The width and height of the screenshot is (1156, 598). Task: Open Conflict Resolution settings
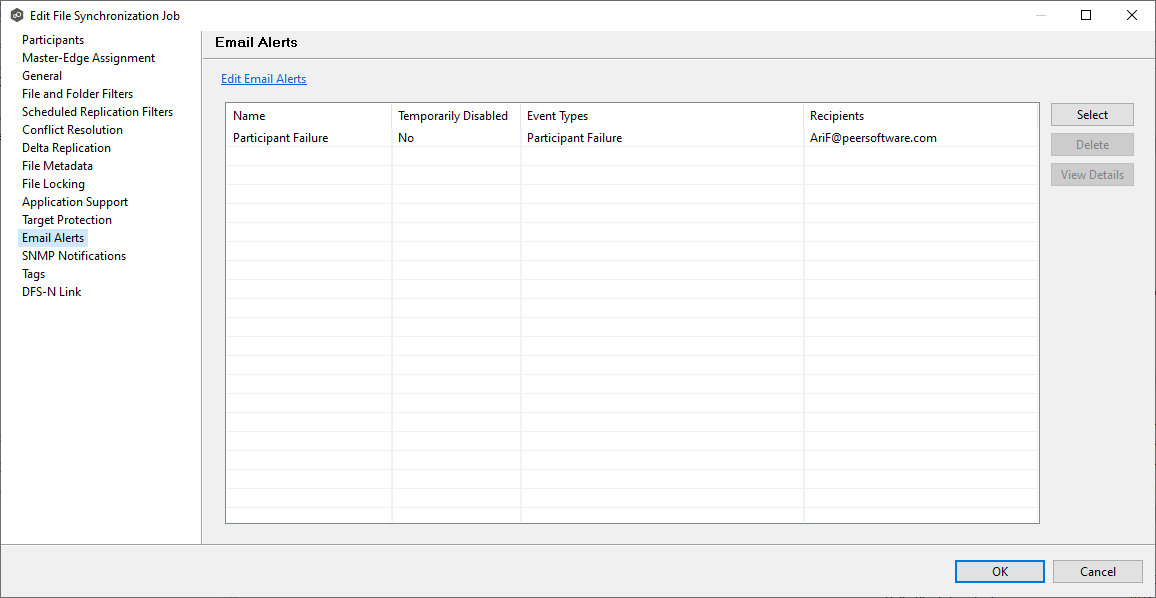[x=72, y=130]
